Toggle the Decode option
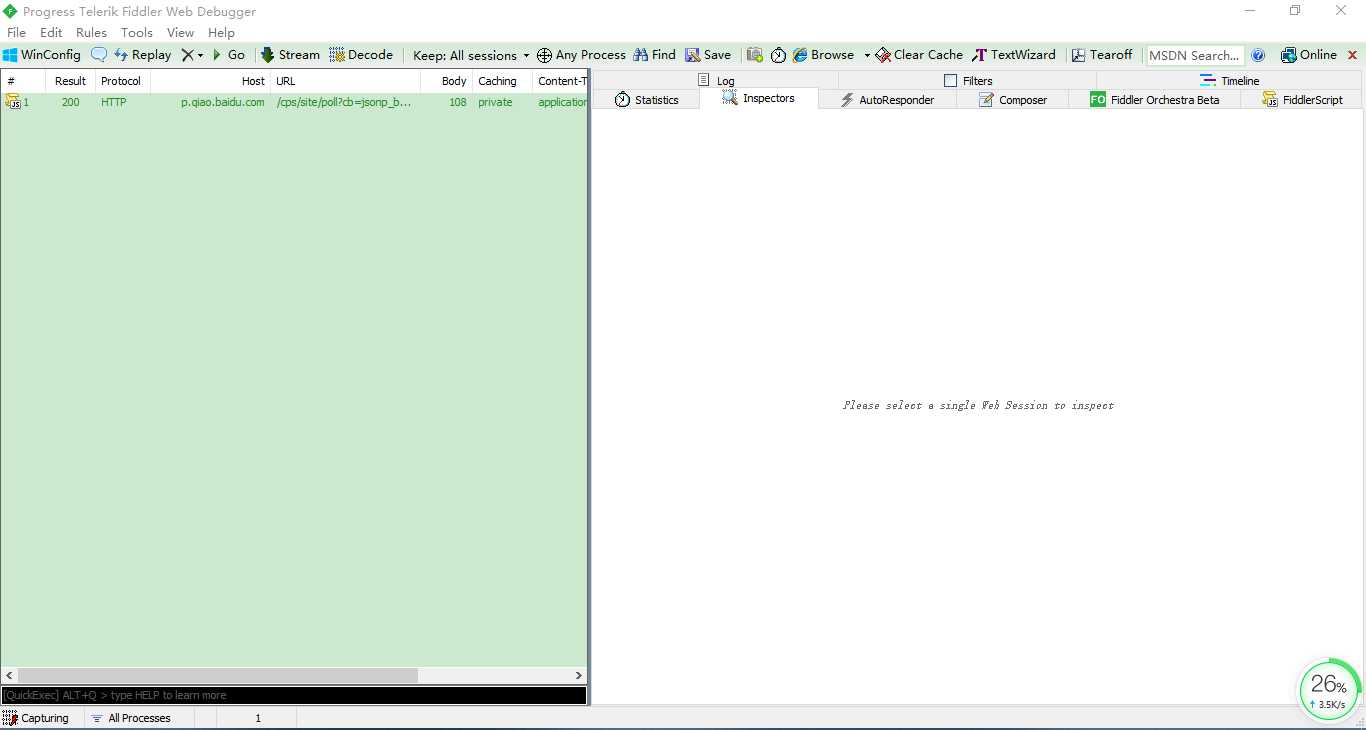The image size is (1366, 730). (361, 55)
